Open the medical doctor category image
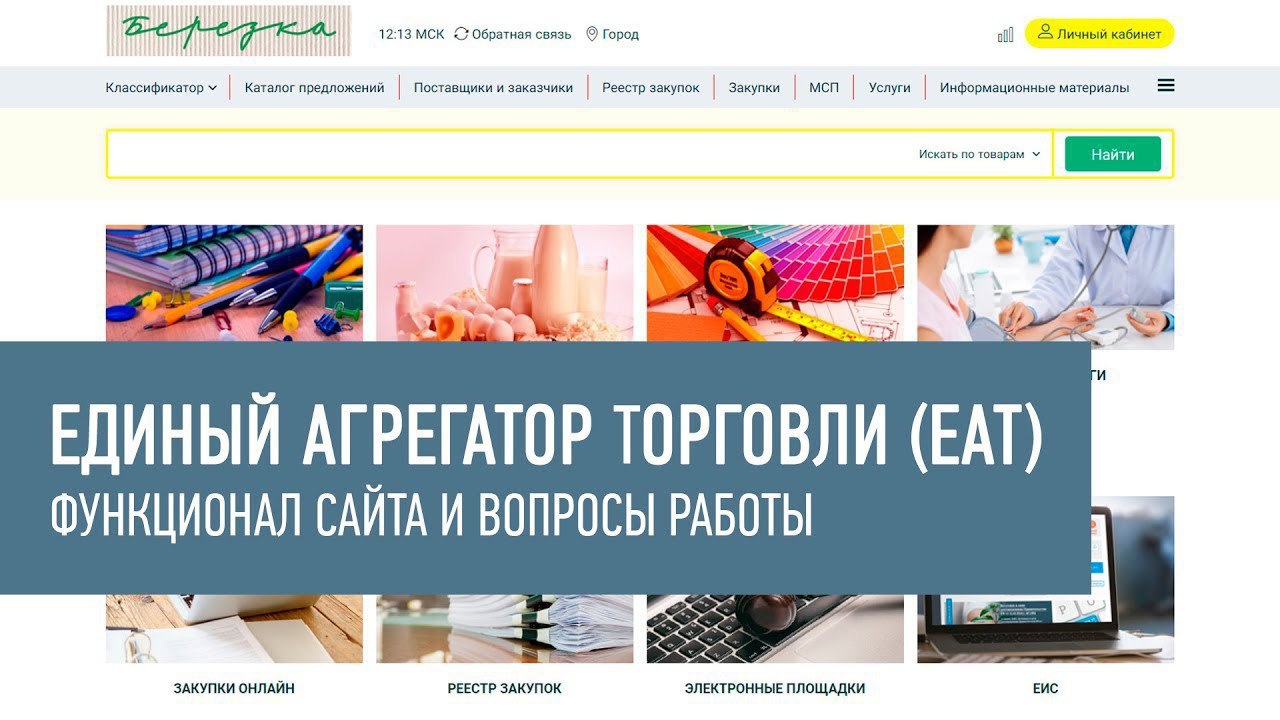1280x720 pixels. tap(1046, 287)
